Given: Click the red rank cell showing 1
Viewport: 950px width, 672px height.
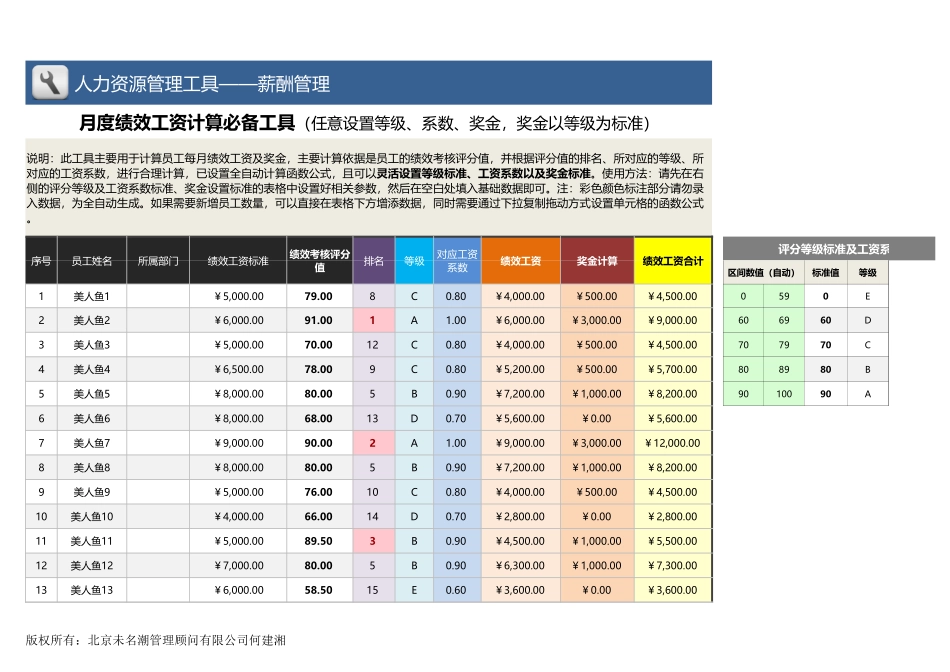Looking at the screenshot, I should click(372, 320).
